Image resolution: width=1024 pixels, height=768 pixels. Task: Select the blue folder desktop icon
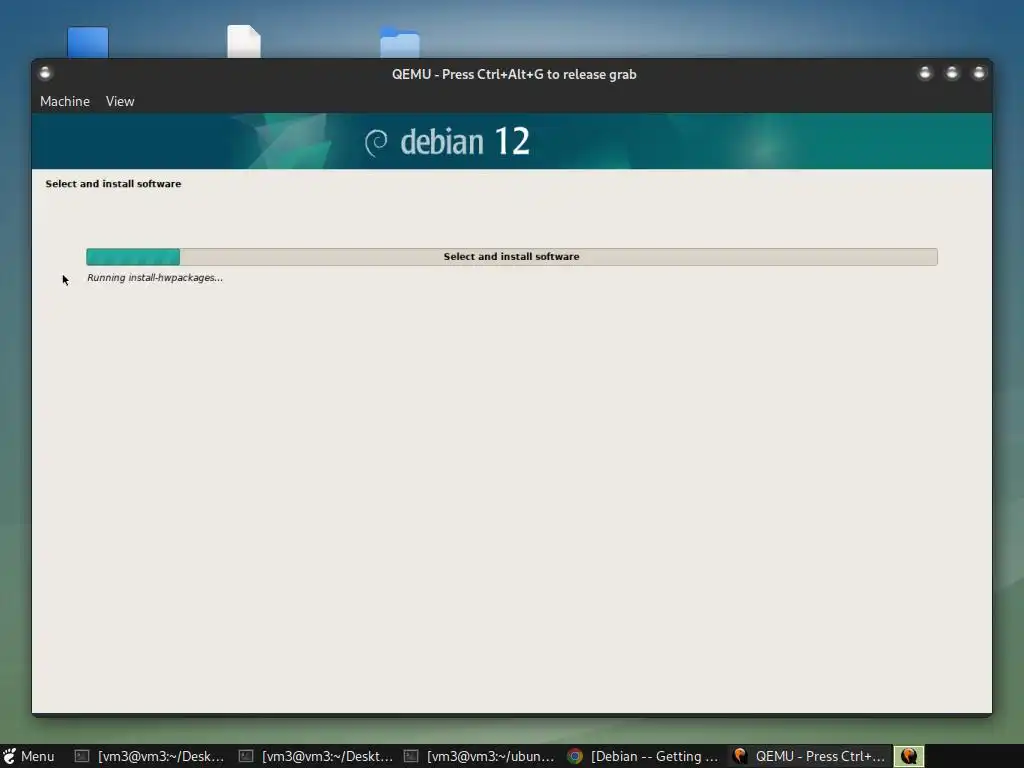[x=400, y=42]
